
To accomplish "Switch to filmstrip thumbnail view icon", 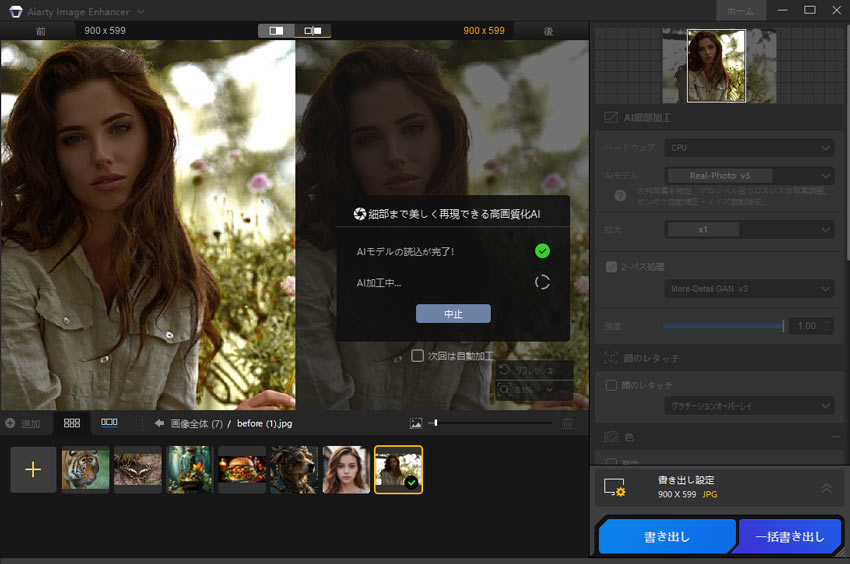I will (109, 423).
